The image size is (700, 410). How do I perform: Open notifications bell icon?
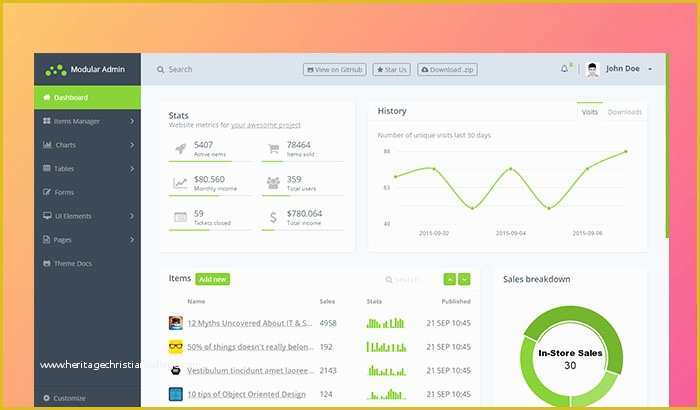pyautogui.click(x=564, y=69)
